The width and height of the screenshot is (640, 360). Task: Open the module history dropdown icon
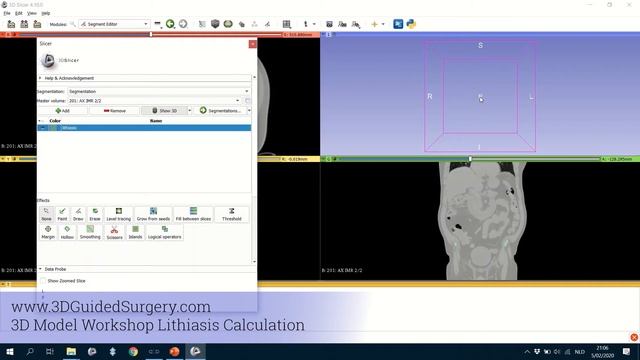point(158,24)
